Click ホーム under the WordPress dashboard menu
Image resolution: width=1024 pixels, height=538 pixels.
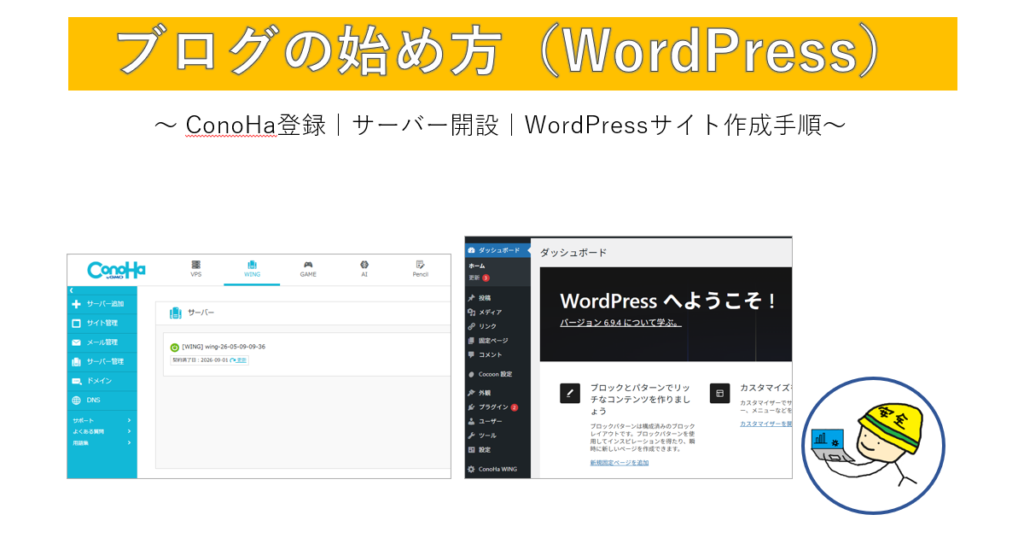(x=477, y=266)
